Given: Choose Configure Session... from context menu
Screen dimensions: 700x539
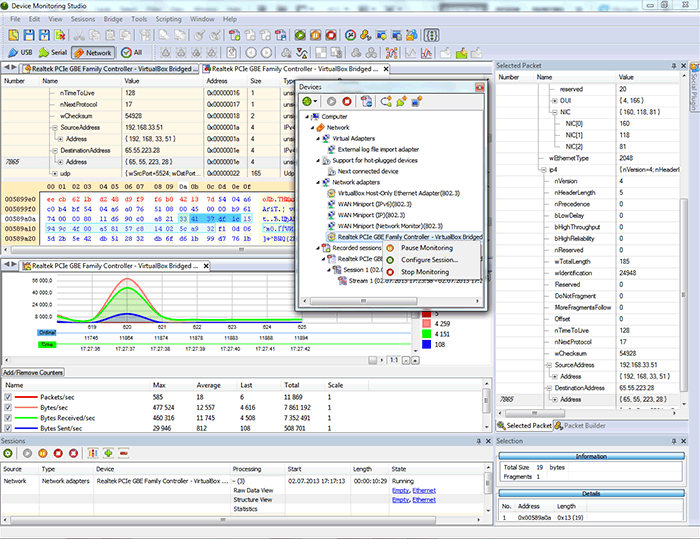Looking at the screenshot, I should click(432, 260).
